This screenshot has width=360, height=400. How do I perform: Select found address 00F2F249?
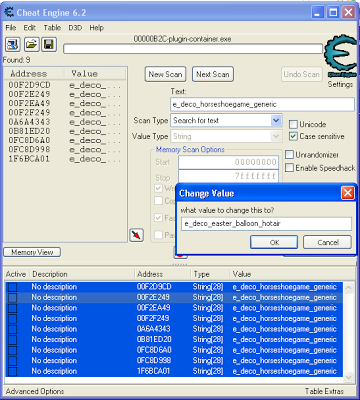coord(29,113)
